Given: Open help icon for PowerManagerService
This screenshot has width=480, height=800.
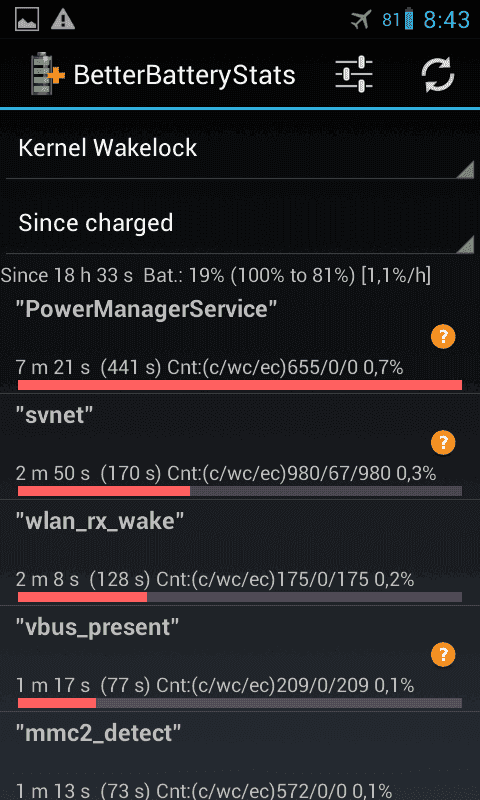Looking at the screenshot, I should (443, 337).
